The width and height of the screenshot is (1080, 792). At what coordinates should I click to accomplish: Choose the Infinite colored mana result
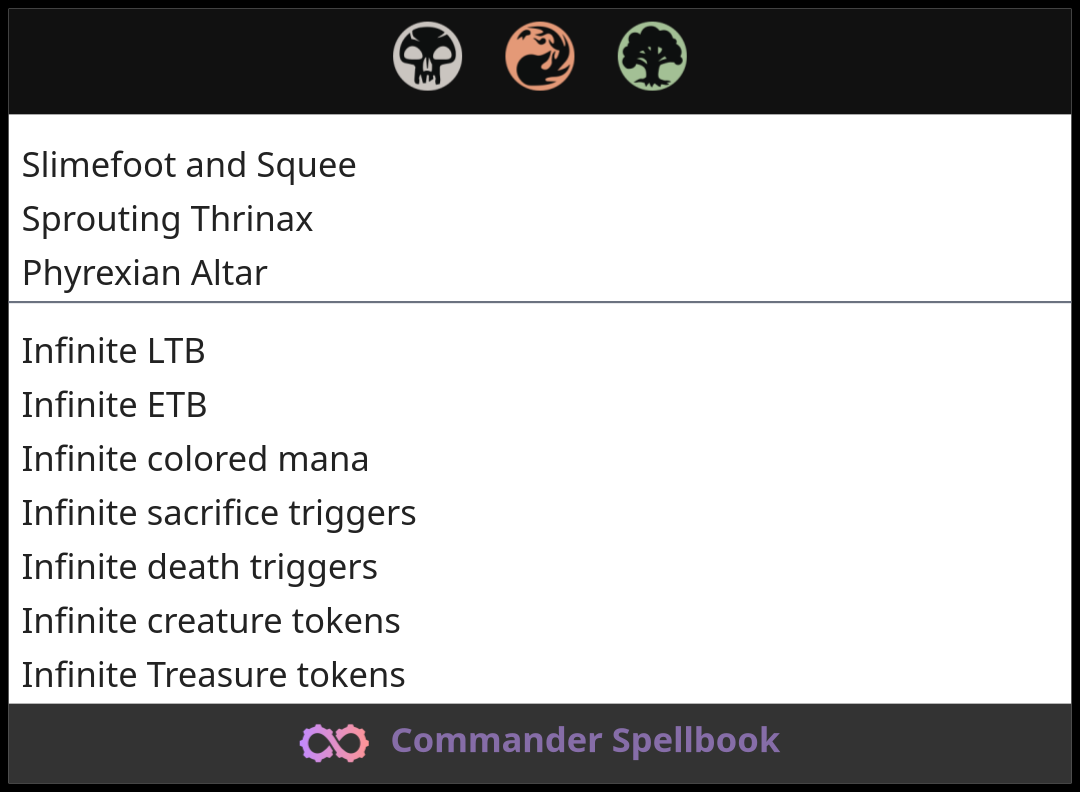[x=196, y=459]
